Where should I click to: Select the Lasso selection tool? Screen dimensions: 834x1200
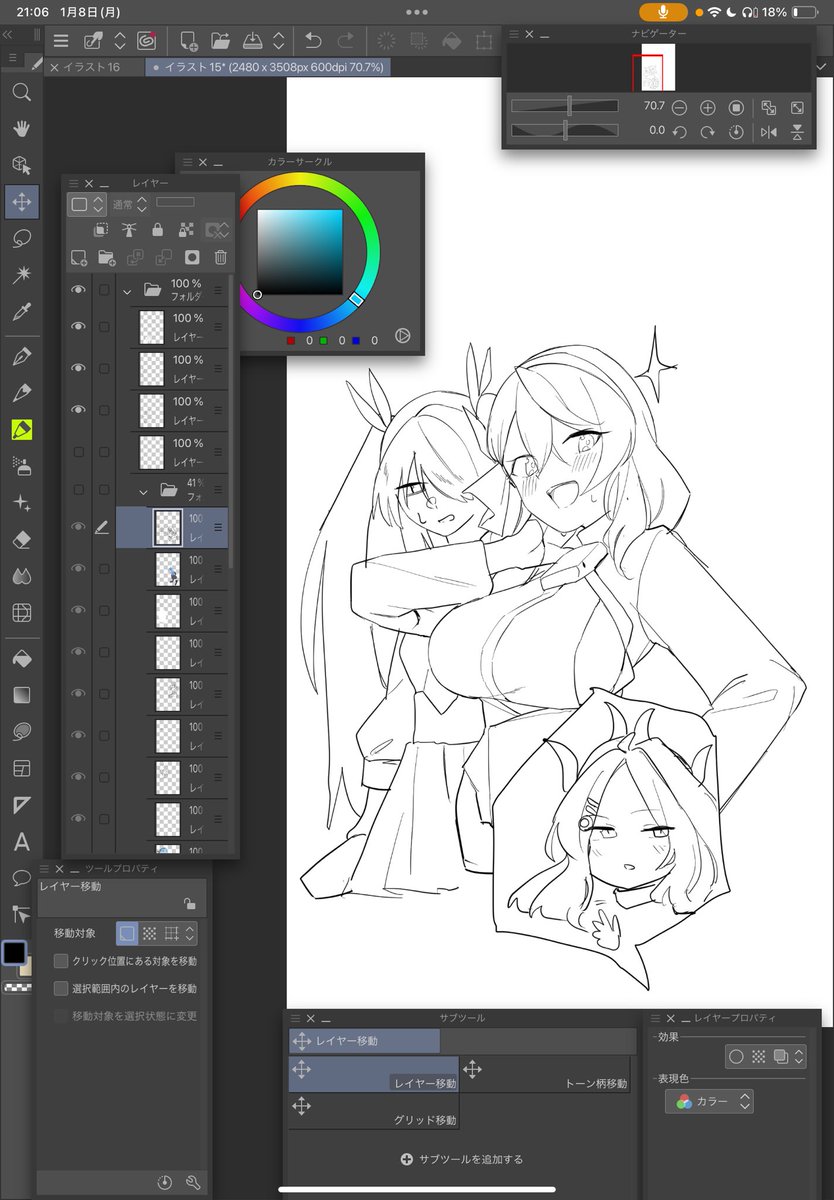click(21, 238)
